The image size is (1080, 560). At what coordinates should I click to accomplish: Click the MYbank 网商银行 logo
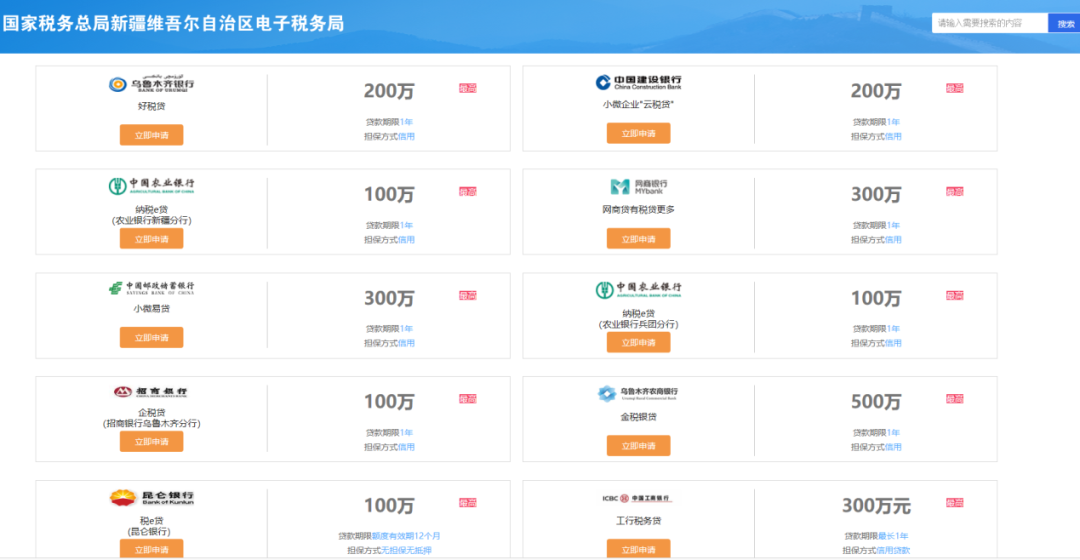point(638,187)
